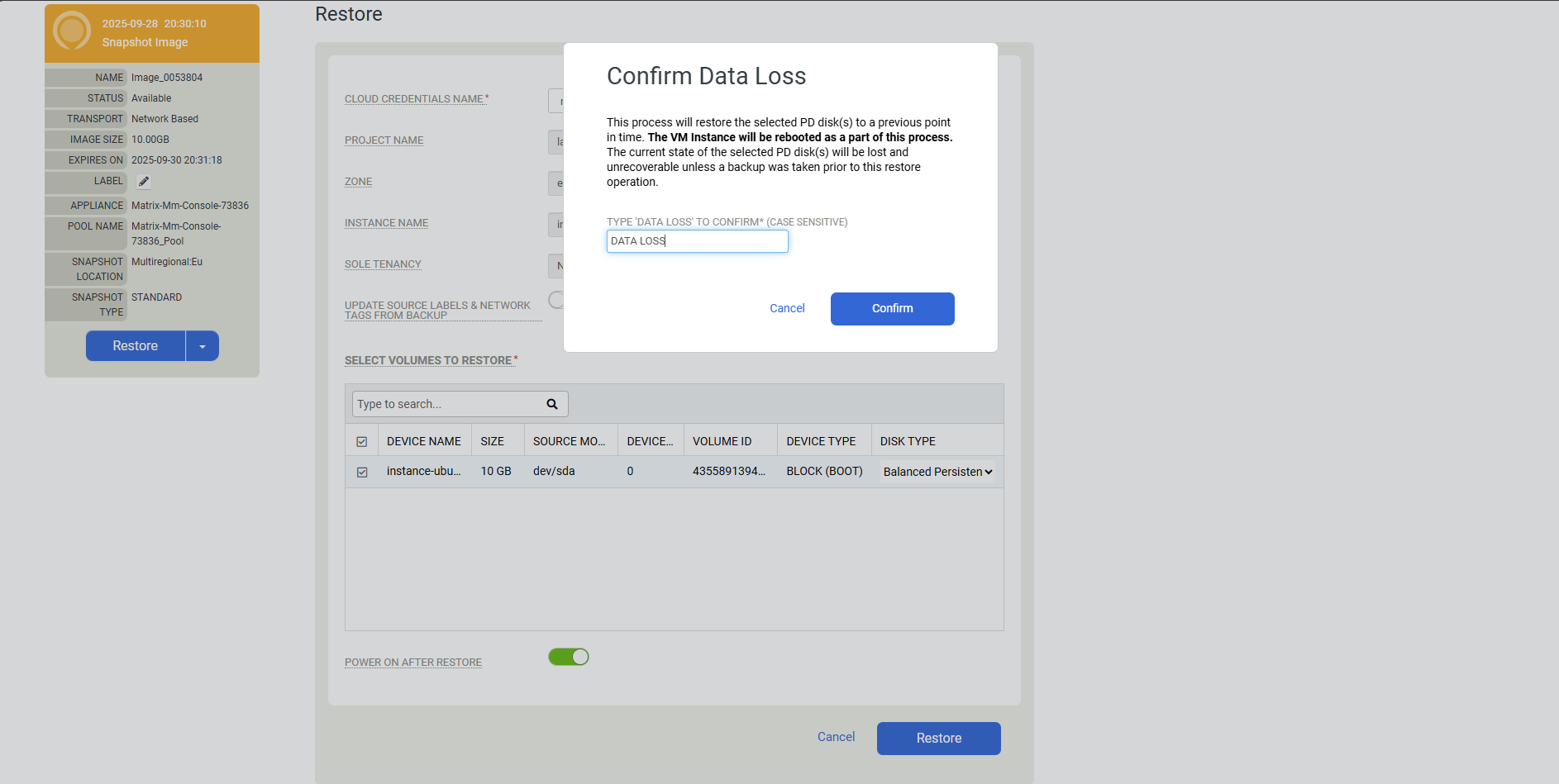The image size is (1559, 784).
Task: Select the instance-ubu volume row name
Action: pyautogui.click(x=423, y=471)
